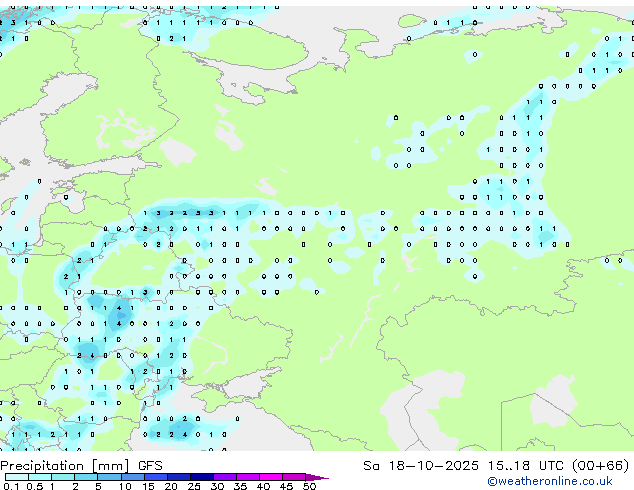Image resolution: width=634 pixels, height=490 pixels.
Task: Choose the 25–30 mm dark blue legend box
Action: coord(201,477)
